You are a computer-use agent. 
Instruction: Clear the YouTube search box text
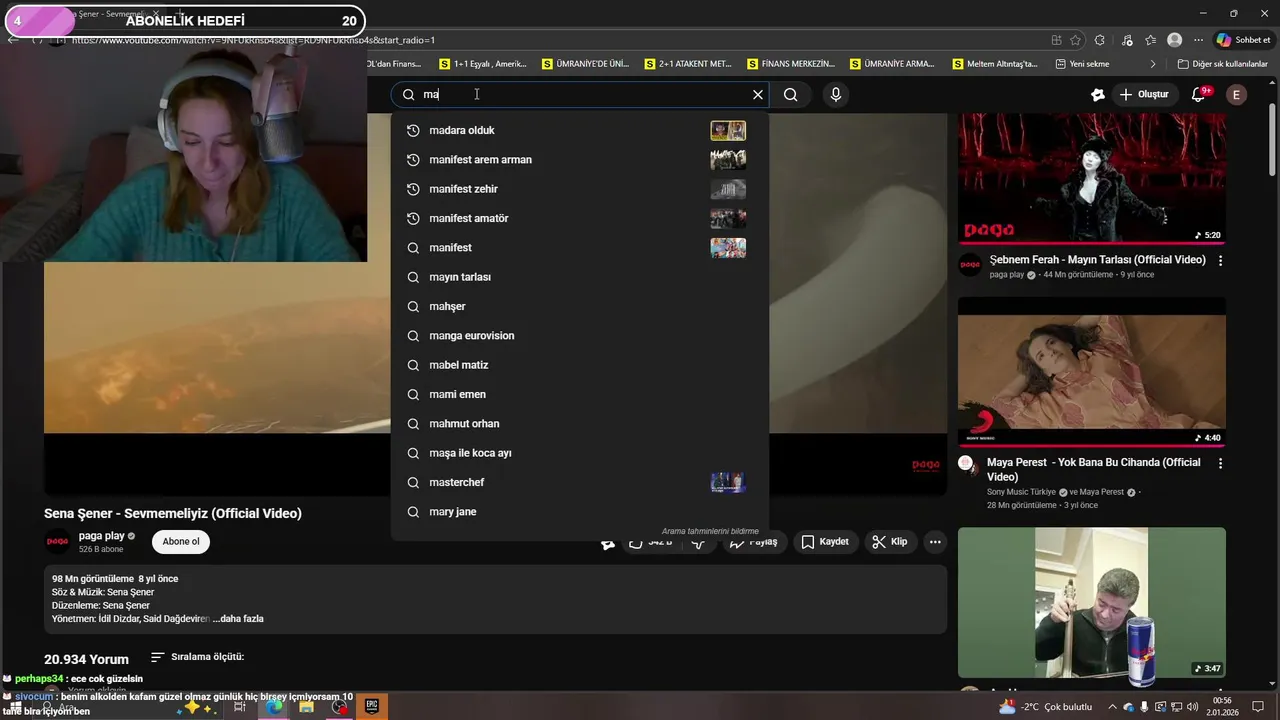758,95
